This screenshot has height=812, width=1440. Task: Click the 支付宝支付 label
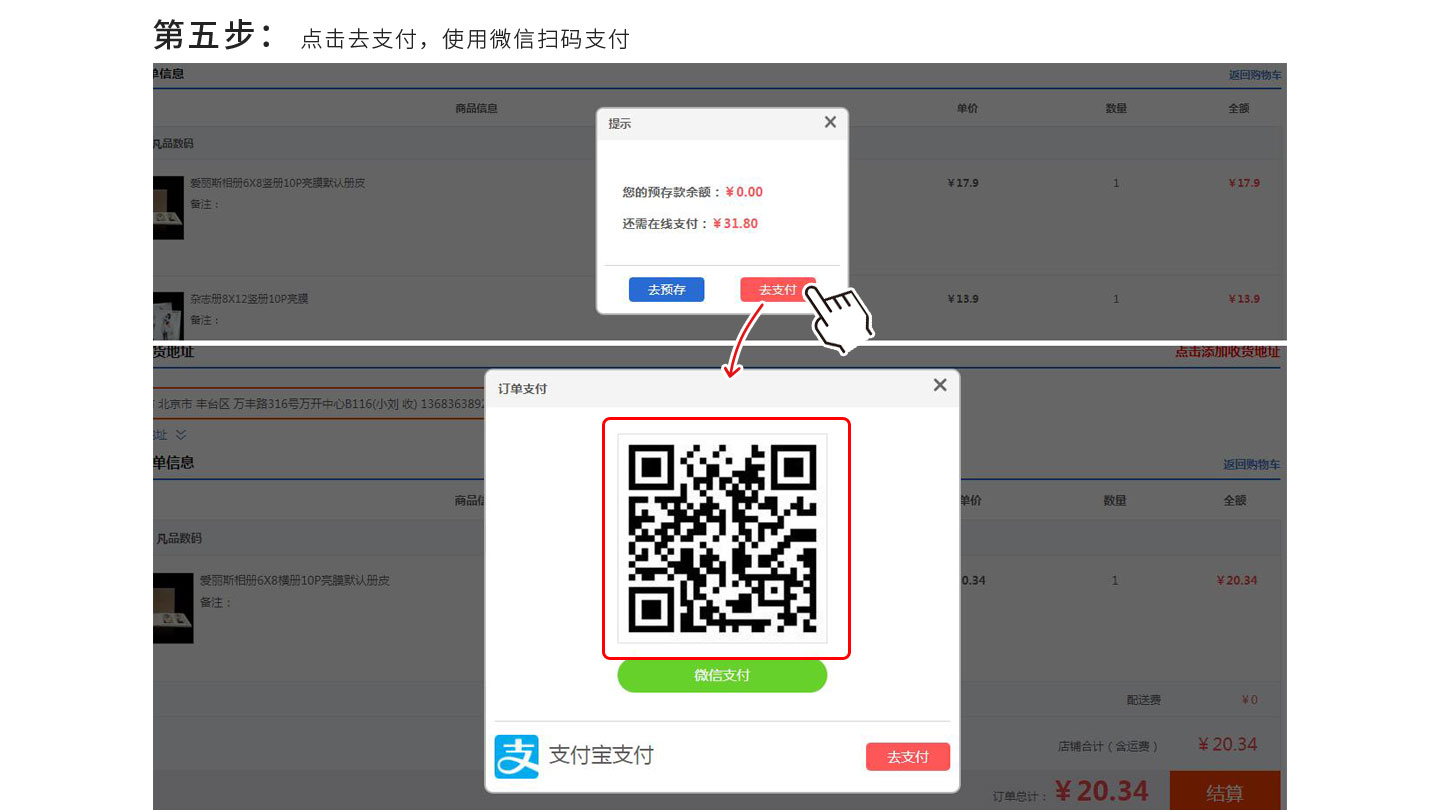tap(601, 756)
